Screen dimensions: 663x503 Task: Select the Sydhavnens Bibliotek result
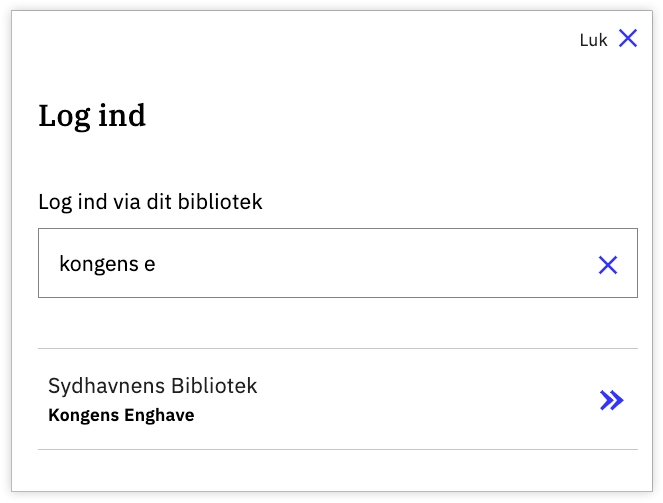tap(153, 386)
